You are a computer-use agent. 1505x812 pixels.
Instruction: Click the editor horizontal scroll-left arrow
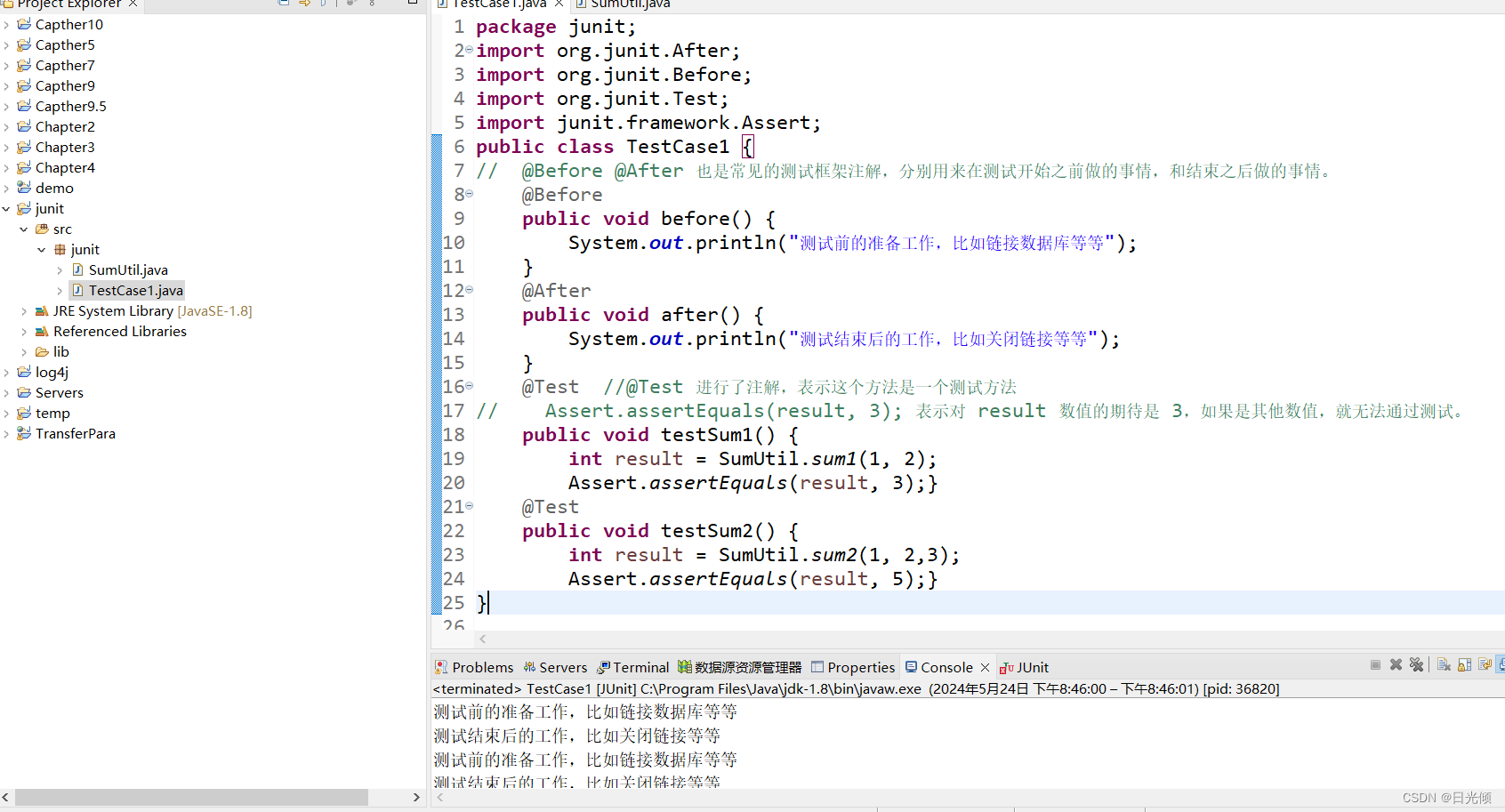click(482, 639)
